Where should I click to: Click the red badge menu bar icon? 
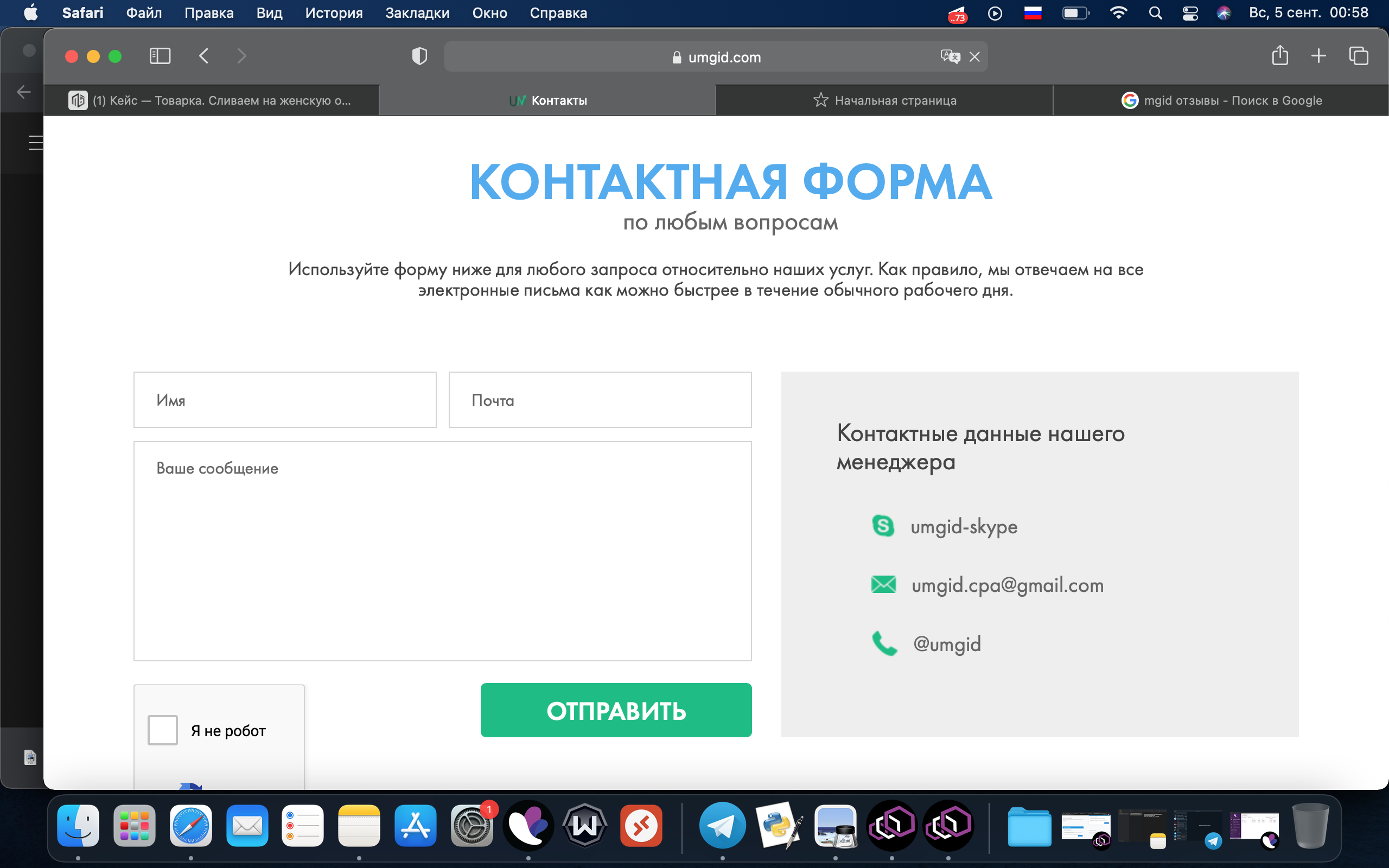pos(957,14)
